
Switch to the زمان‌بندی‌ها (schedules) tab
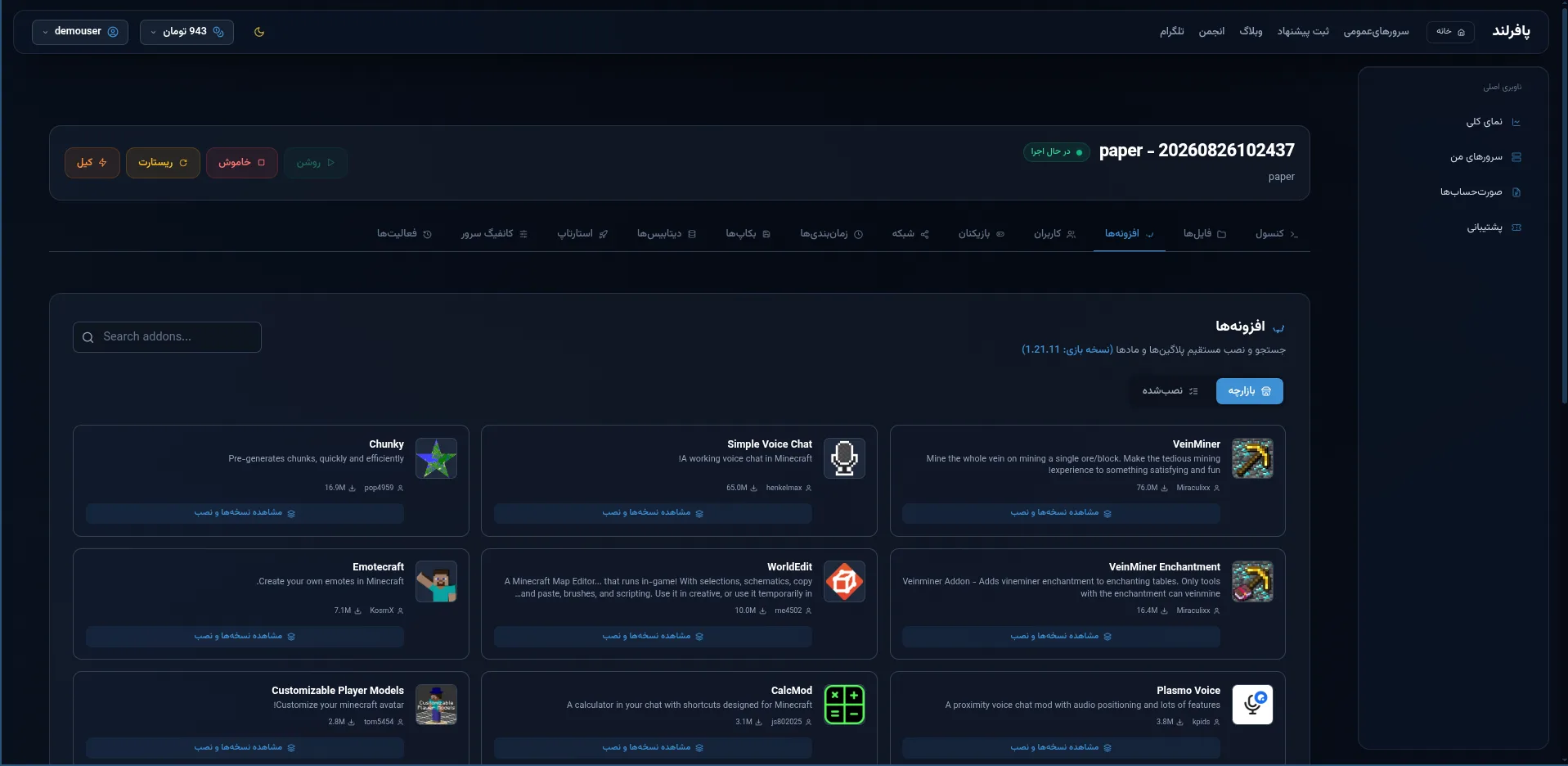(832, 234)
